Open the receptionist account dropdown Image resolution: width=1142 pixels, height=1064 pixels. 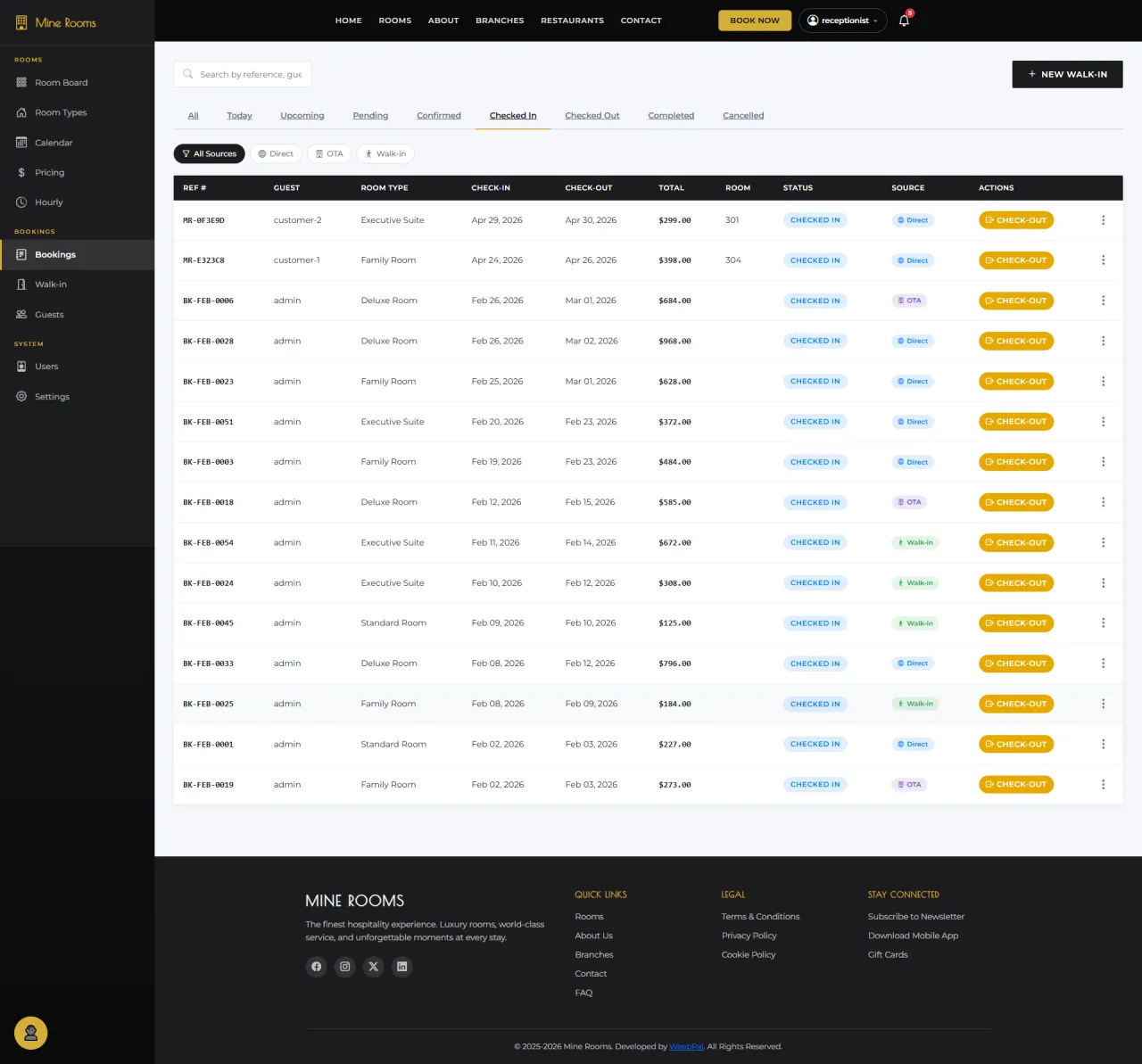click(x=843, y=21)
